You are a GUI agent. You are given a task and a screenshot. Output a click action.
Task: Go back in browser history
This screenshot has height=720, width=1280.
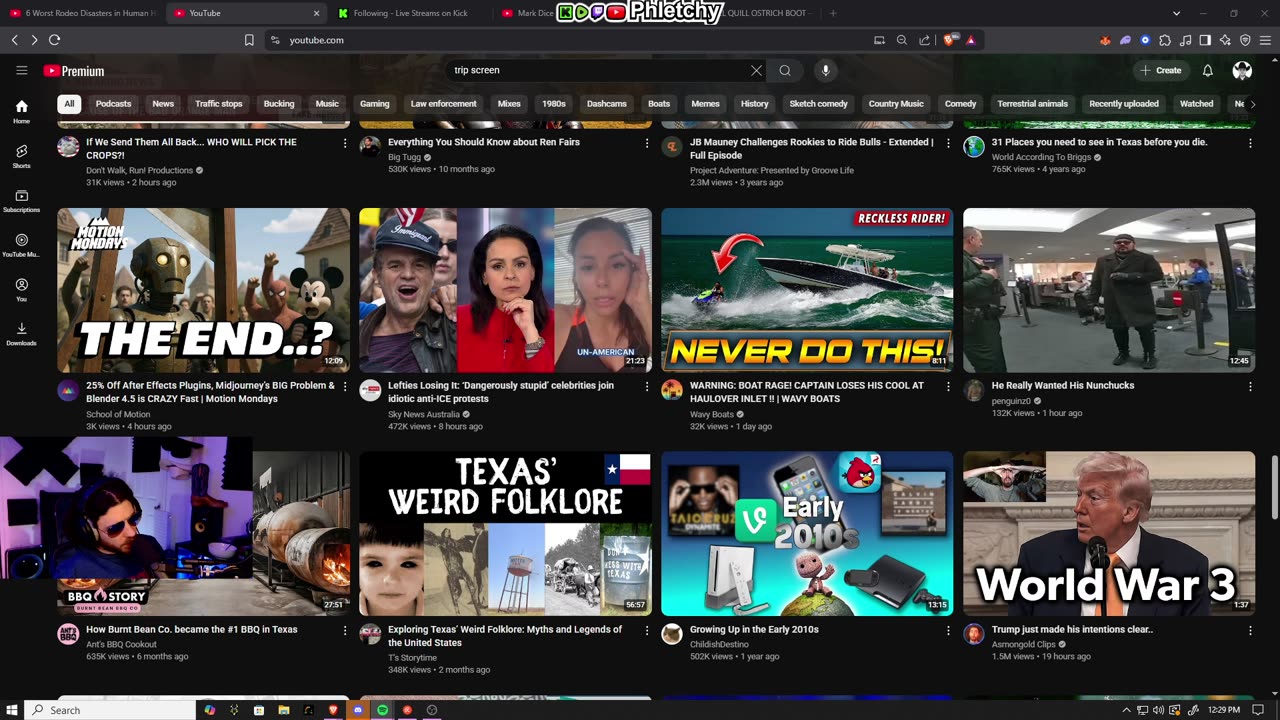(14, 40)
